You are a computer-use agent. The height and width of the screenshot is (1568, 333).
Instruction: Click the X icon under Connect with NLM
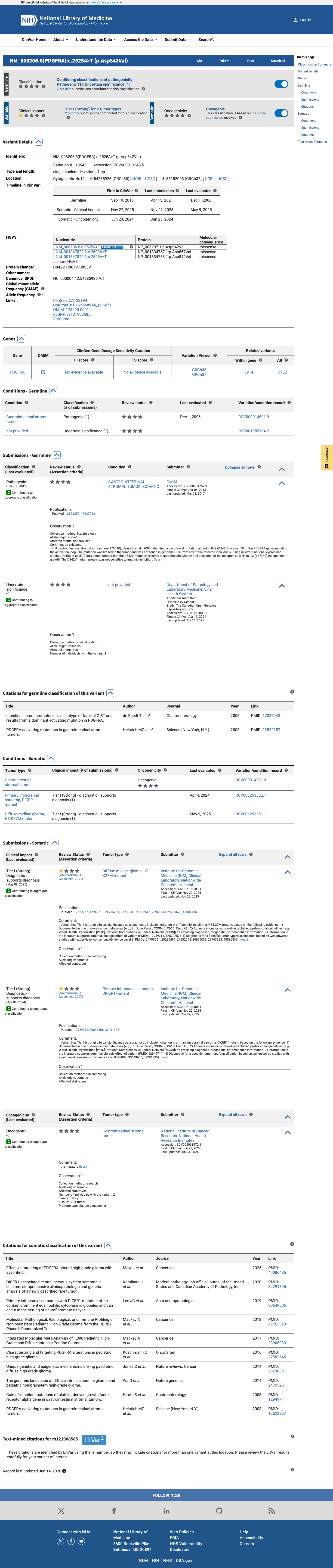tap(60, 1541)
